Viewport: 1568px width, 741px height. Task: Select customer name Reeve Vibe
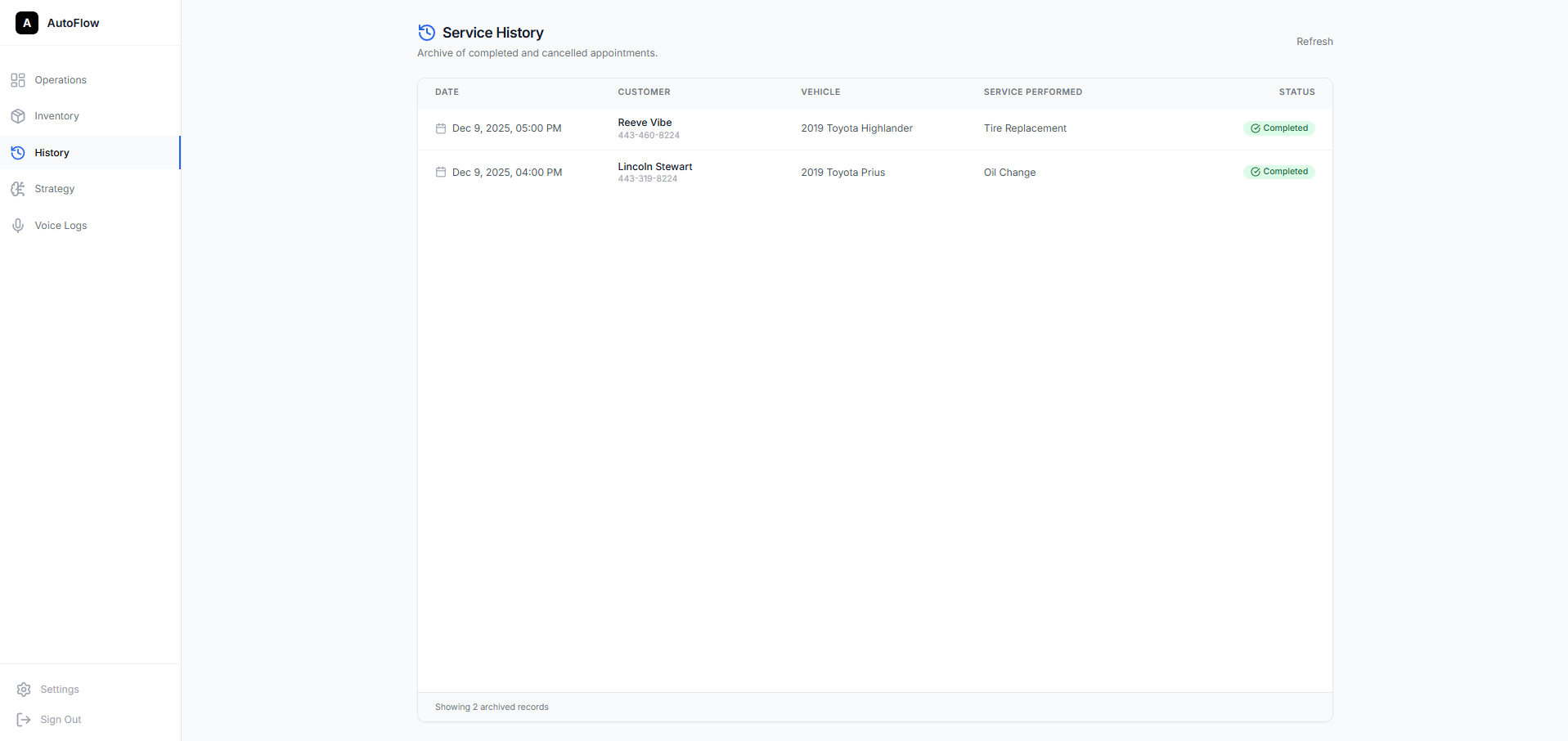[645, 123]
